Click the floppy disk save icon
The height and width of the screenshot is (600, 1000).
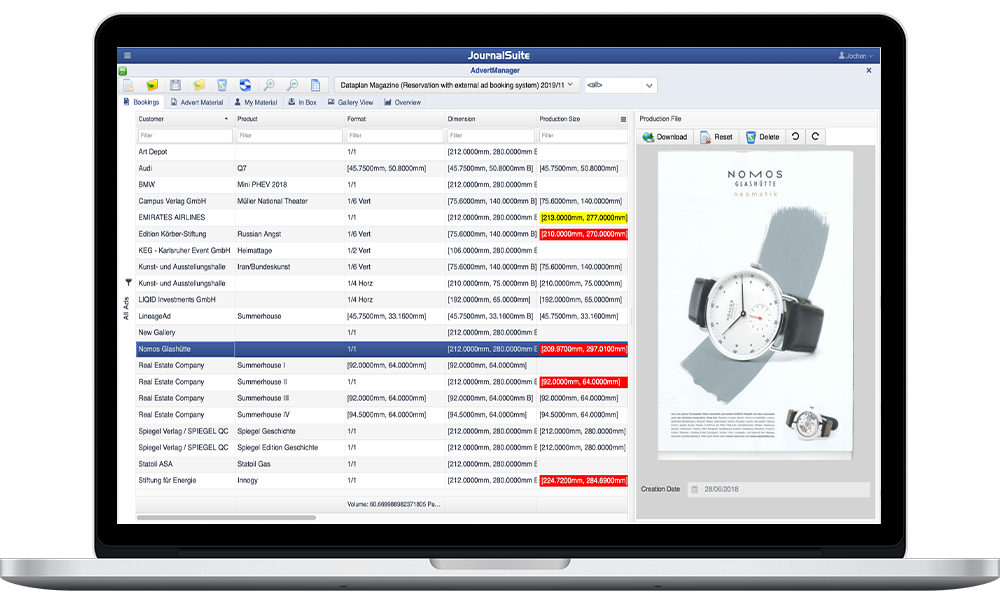pos(175,86)
